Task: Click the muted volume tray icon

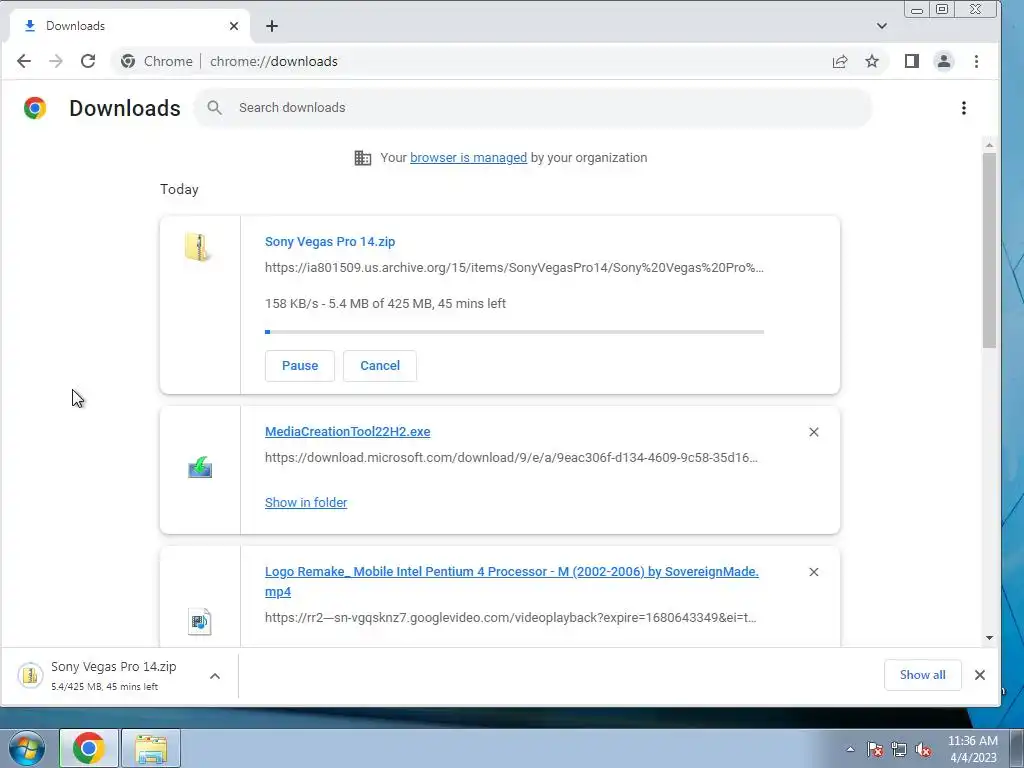Action: pyautogui.click(x=923, y=750)
